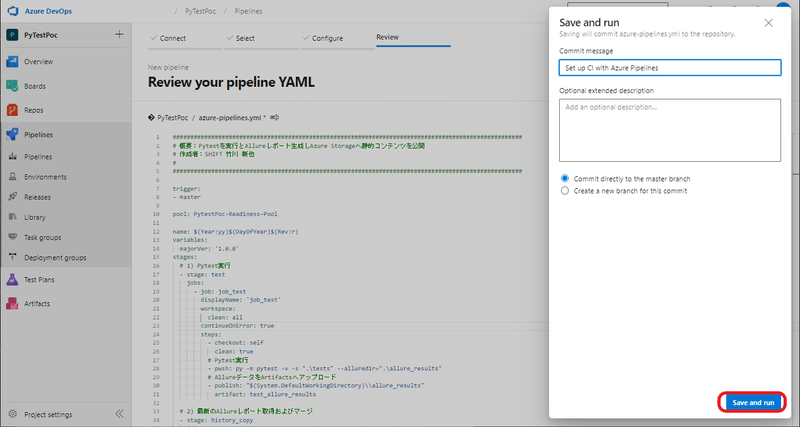800x427 pixels.
Task: Click the plus icon next to PyTestPoc
Action: click(x=119, y=34)
